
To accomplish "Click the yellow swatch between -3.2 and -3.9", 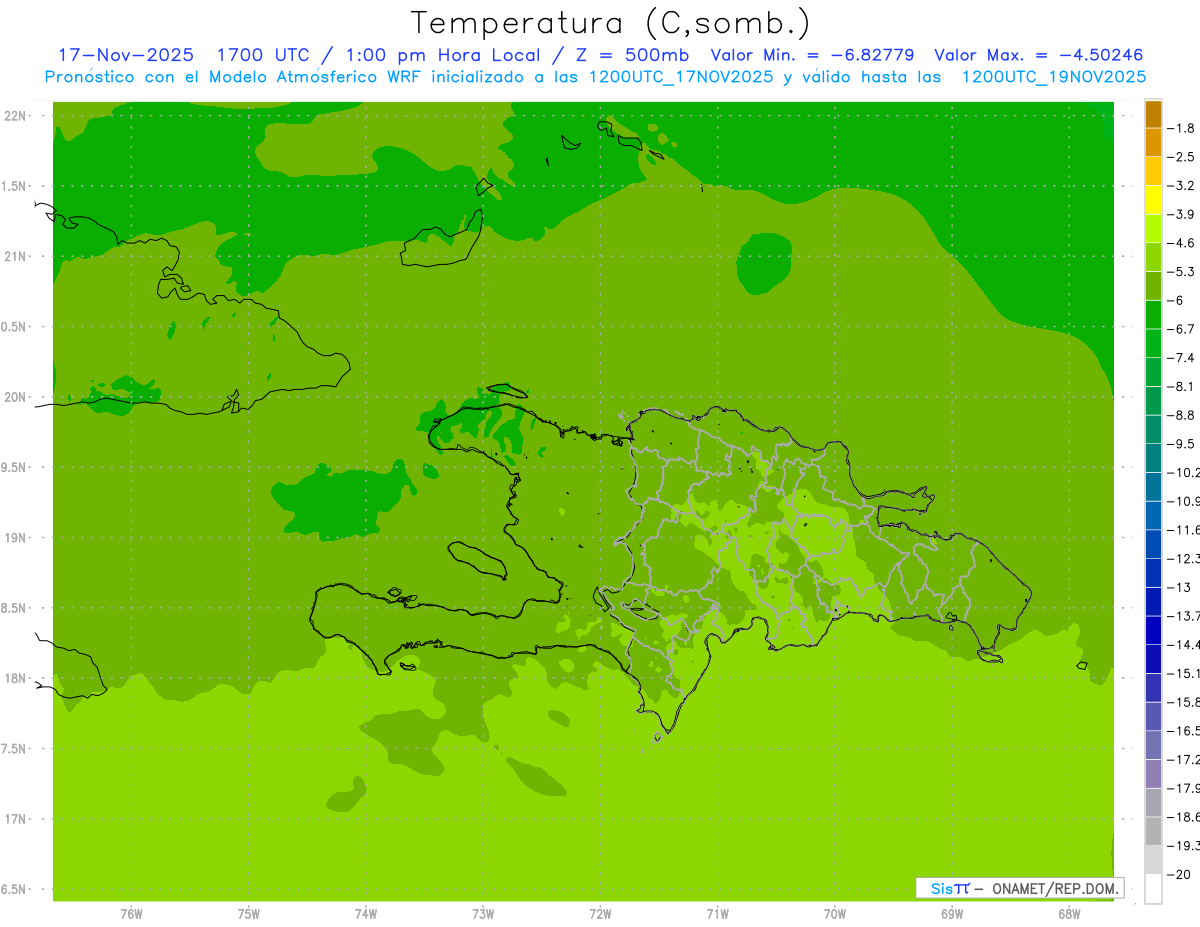I will (1153, 200).
